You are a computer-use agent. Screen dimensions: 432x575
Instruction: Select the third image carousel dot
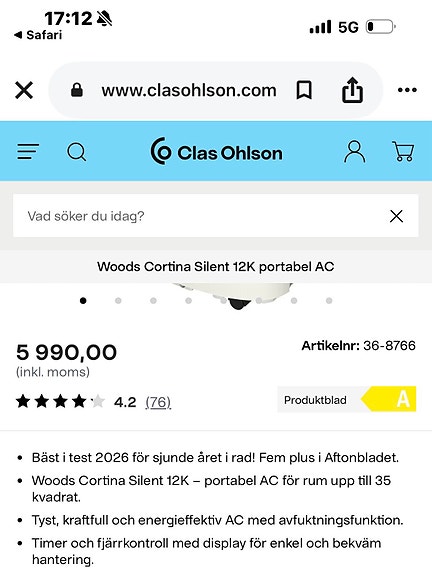pos(153,301)
